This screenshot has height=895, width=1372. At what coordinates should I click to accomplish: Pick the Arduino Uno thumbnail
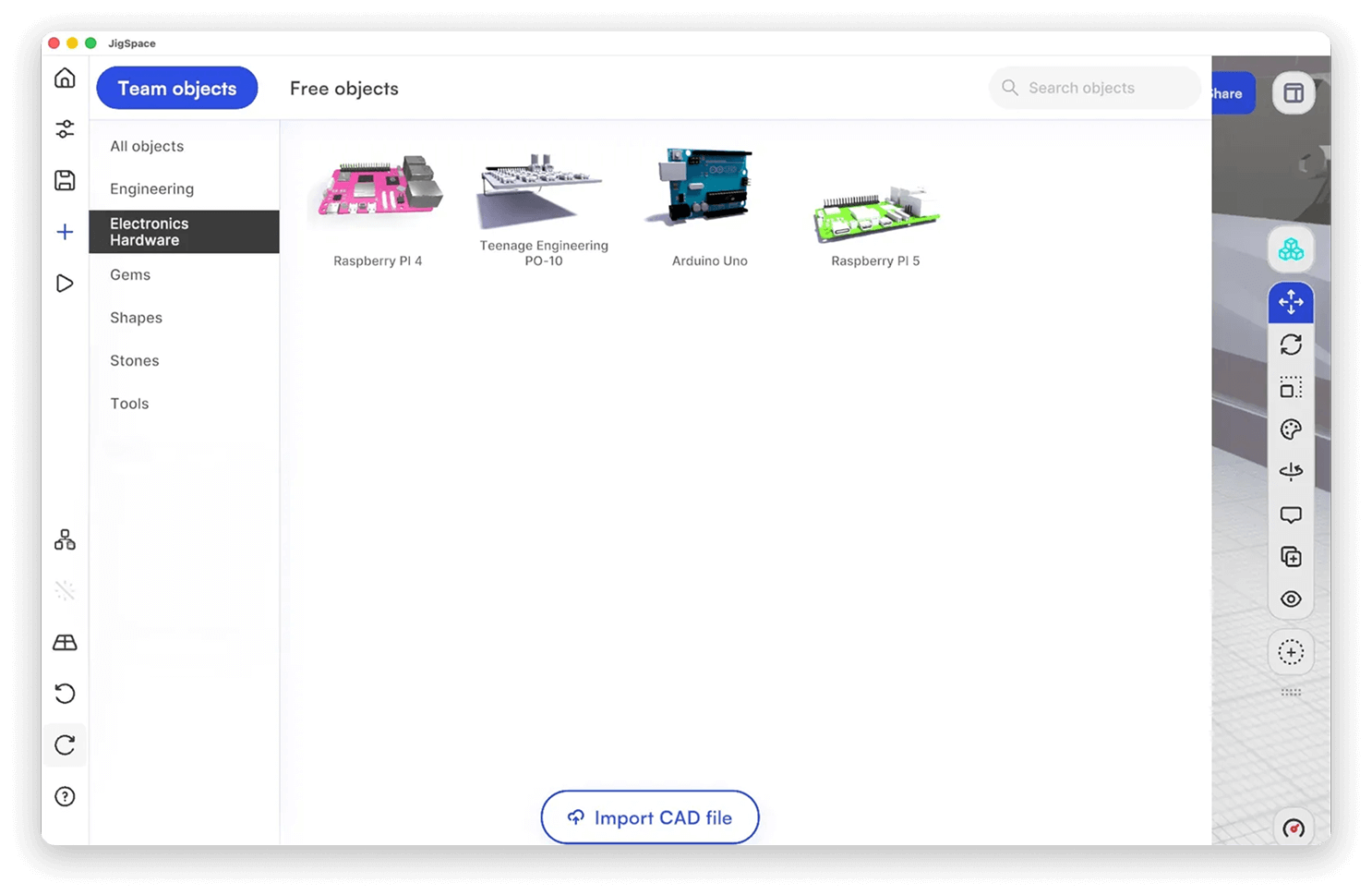click(707, 185)
